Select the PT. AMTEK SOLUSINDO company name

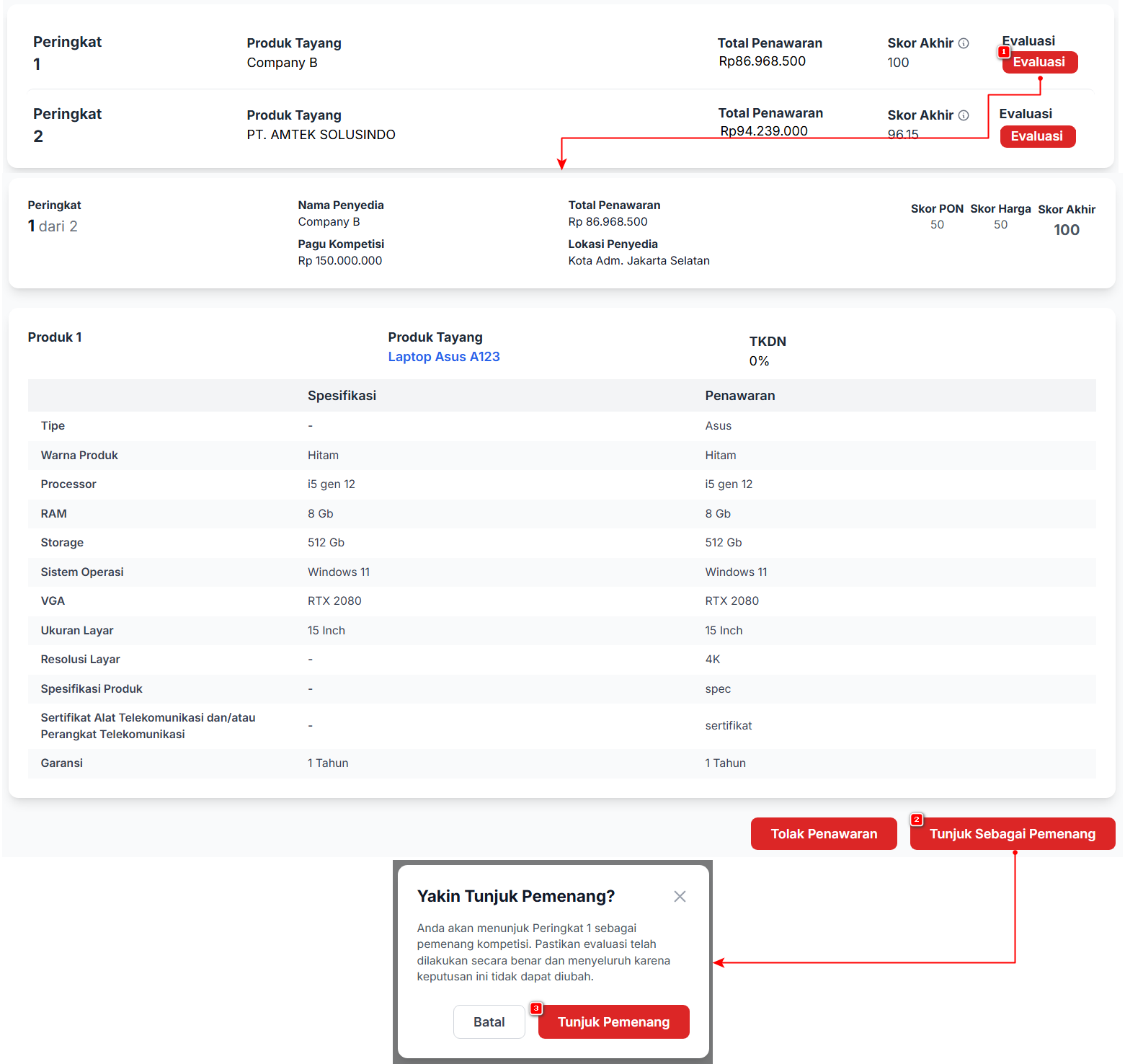coord(321,135)
